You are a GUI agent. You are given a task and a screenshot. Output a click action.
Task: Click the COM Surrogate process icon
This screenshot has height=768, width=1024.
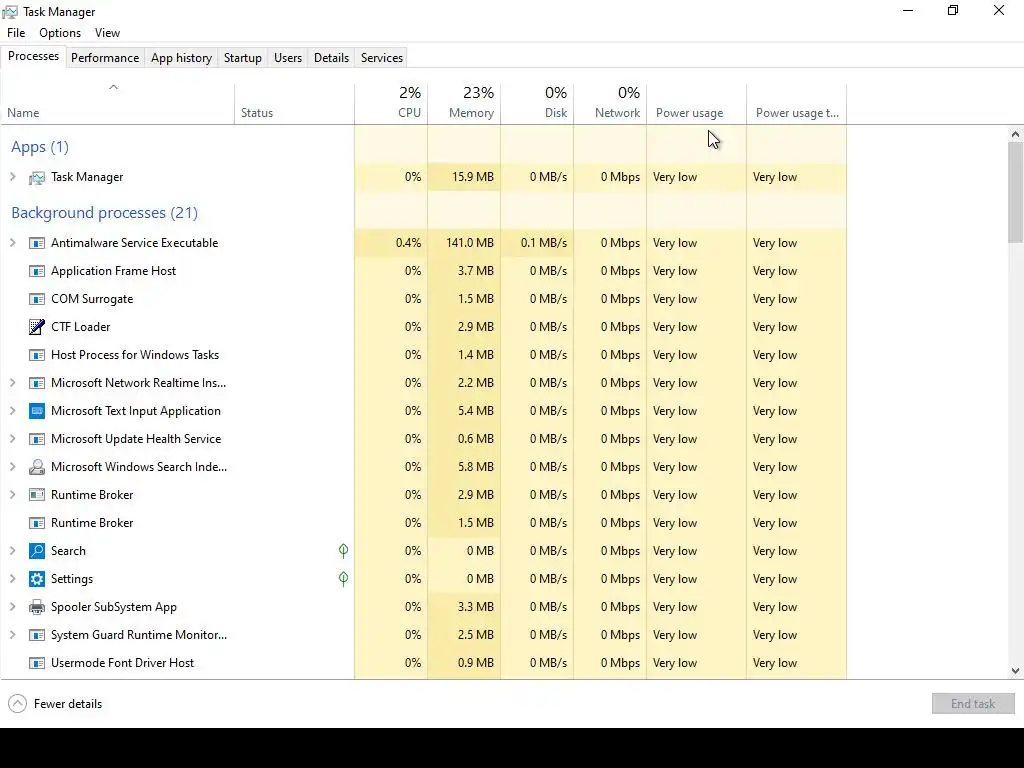click(37, 299)
